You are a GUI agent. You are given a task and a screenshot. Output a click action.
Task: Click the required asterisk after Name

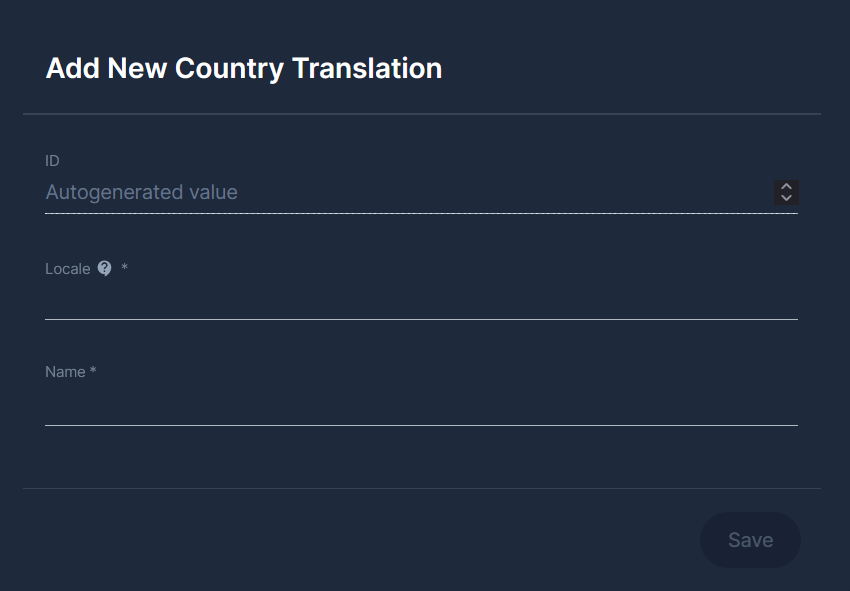93,371
